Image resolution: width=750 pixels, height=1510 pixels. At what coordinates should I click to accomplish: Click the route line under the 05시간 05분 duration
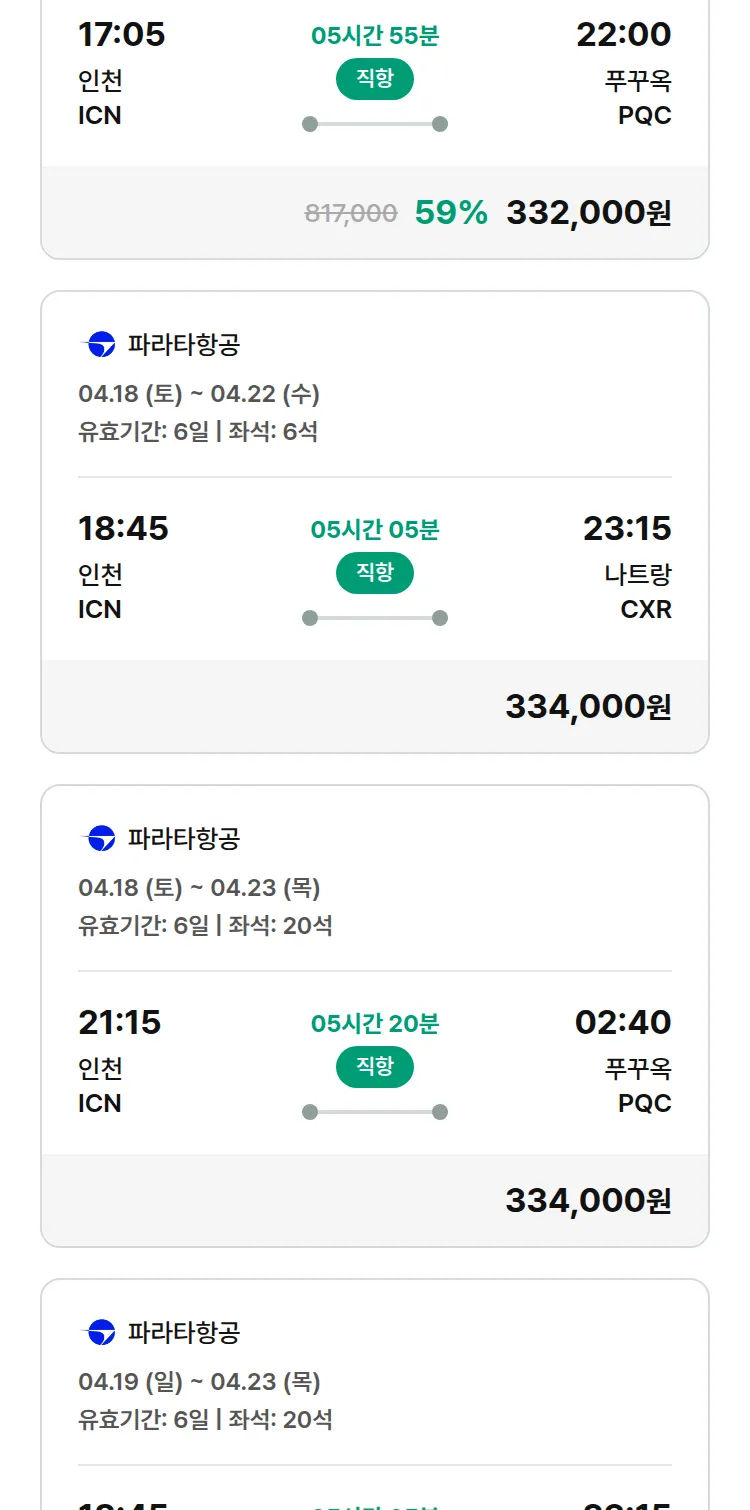pyautogui.click(x=374, y=618)
